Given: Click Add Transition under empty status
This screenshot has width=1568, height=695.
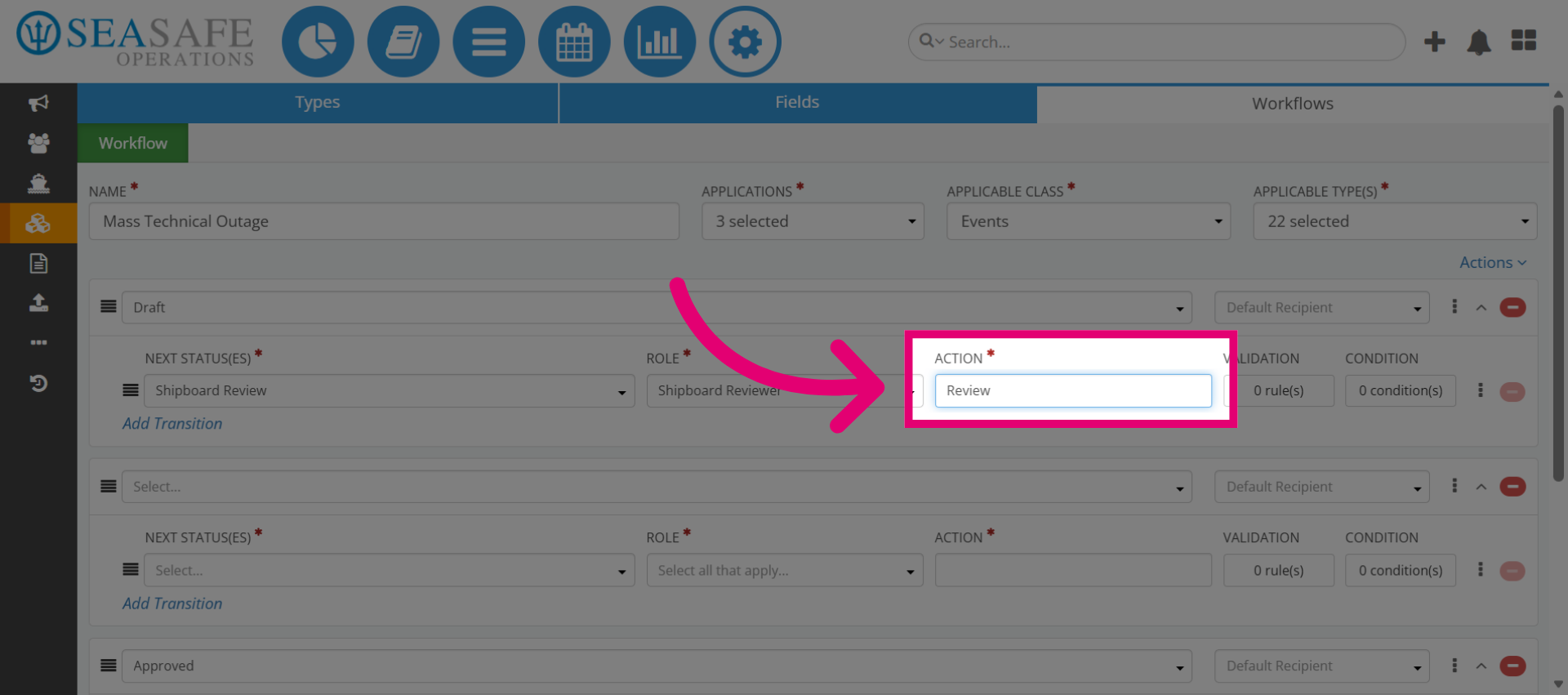Looking at the screenshot, I should (x=172, y=604).
